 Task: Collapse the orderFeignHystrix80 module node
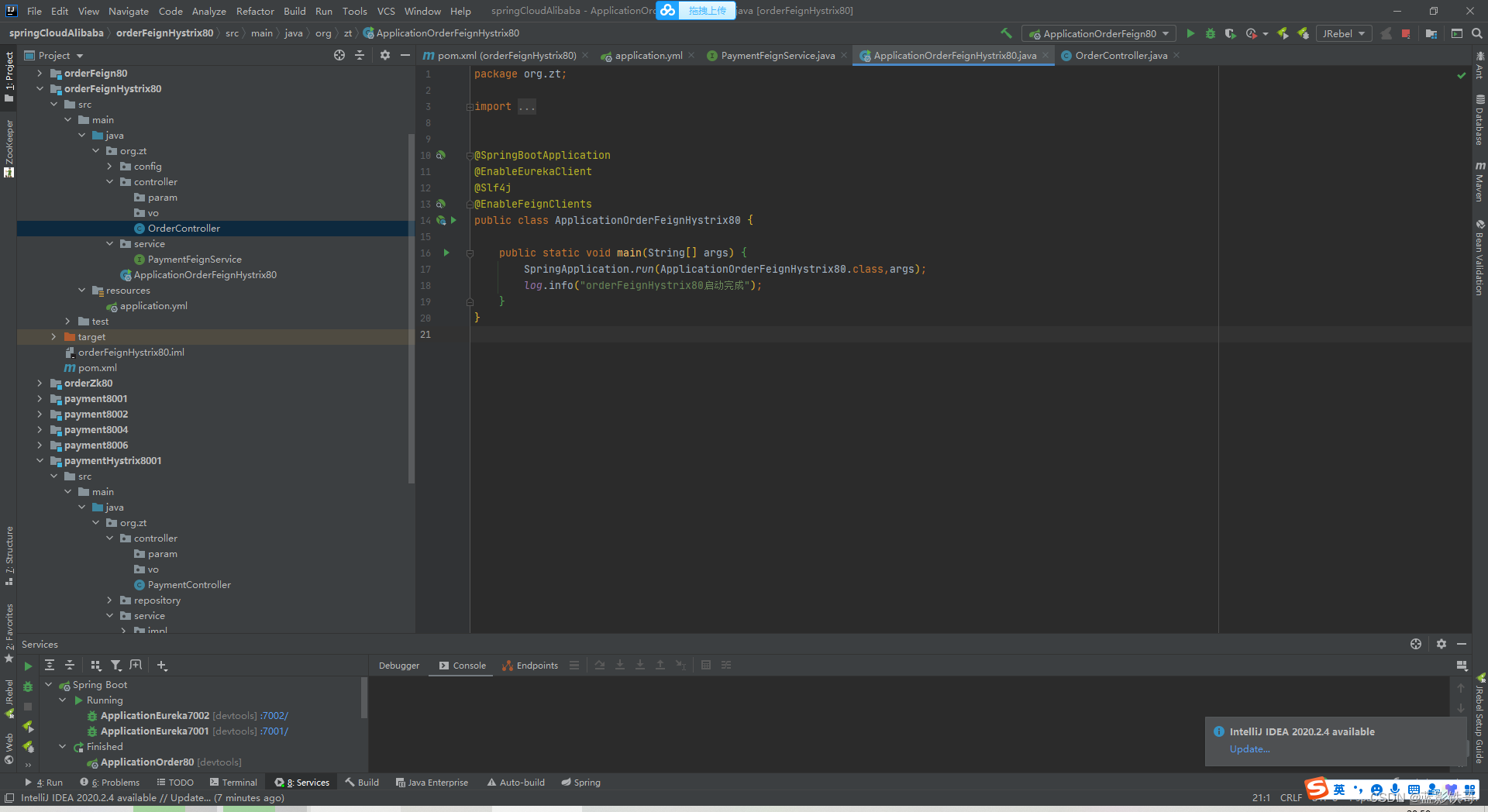(40, 88)
